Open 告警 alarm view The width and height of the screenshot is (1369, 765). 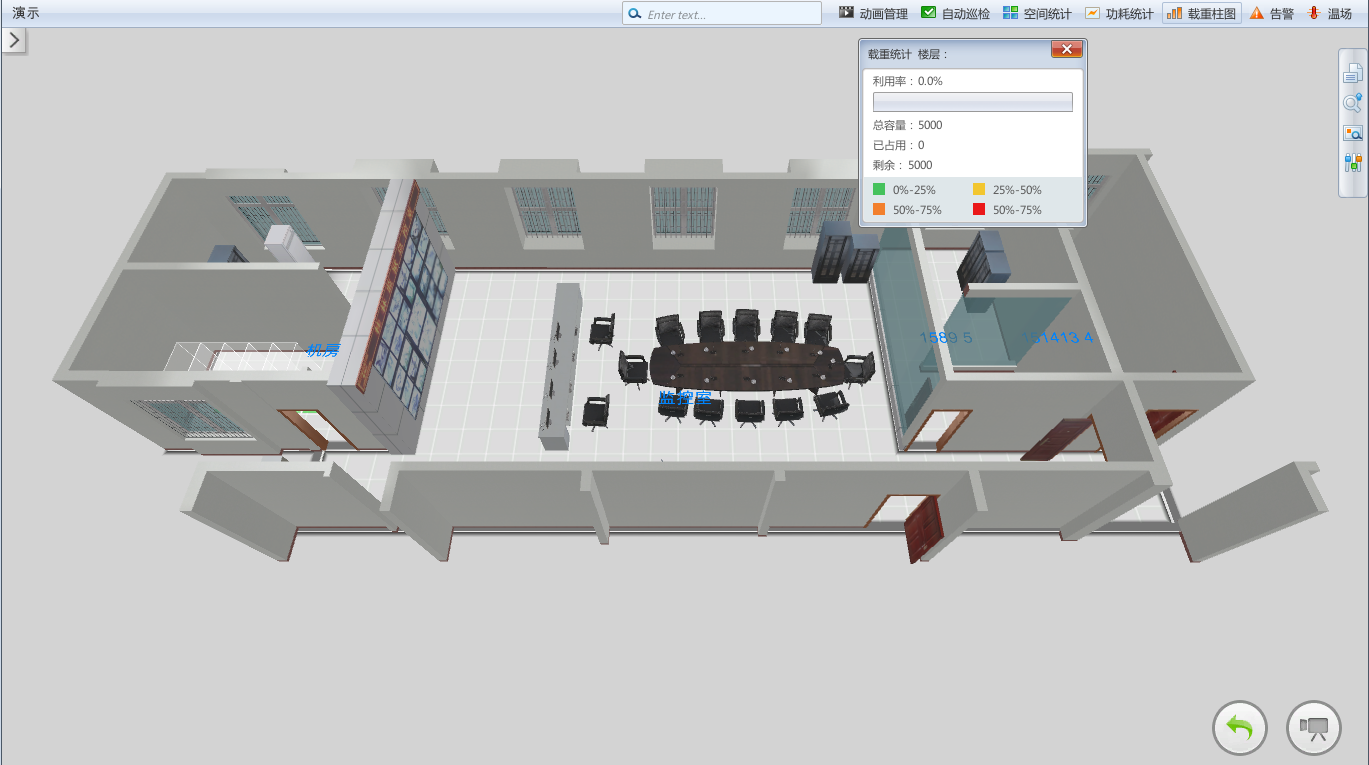pyautogui.click(x=1272, y=14)
